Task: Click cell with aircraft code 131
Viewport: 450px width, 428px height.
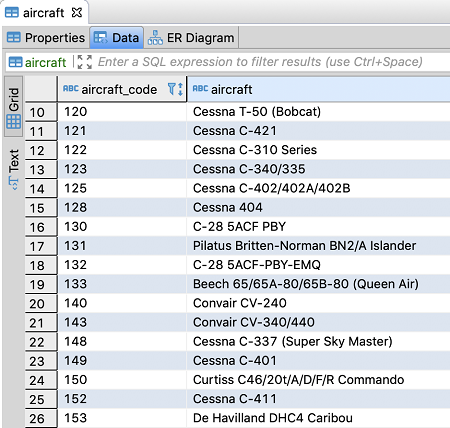Action: click(122, 246)
